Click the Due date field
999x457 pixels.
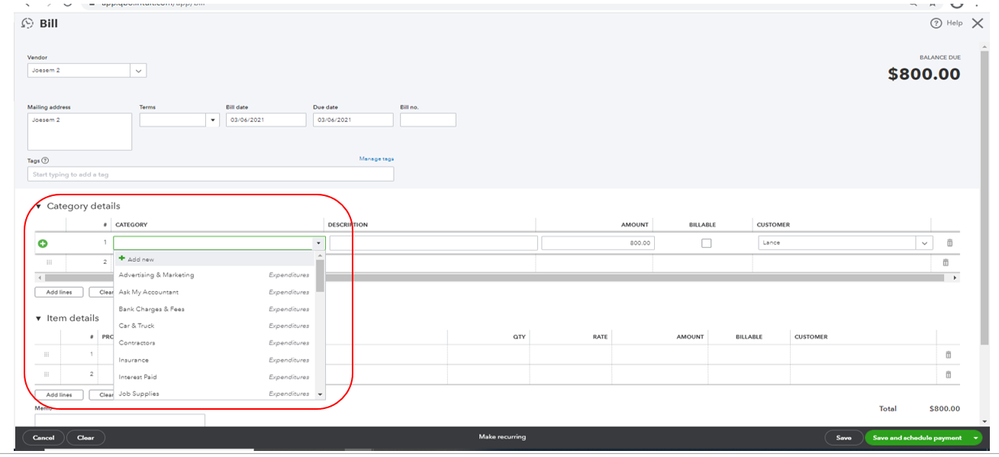353,120
